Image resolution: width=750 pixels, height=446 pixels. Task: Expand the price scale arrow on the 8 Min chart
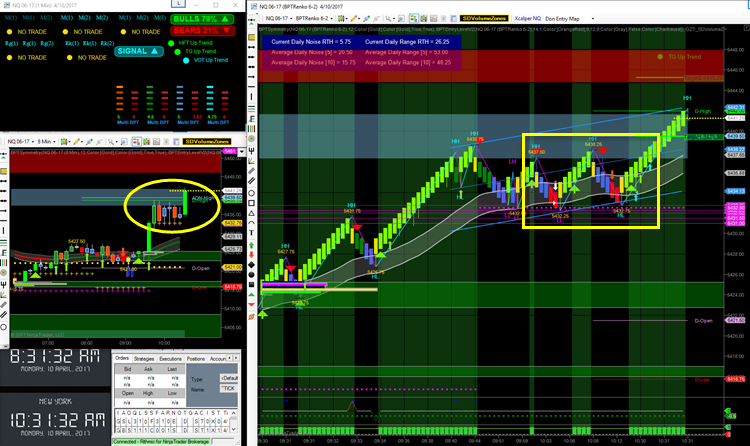pos(242,152)
